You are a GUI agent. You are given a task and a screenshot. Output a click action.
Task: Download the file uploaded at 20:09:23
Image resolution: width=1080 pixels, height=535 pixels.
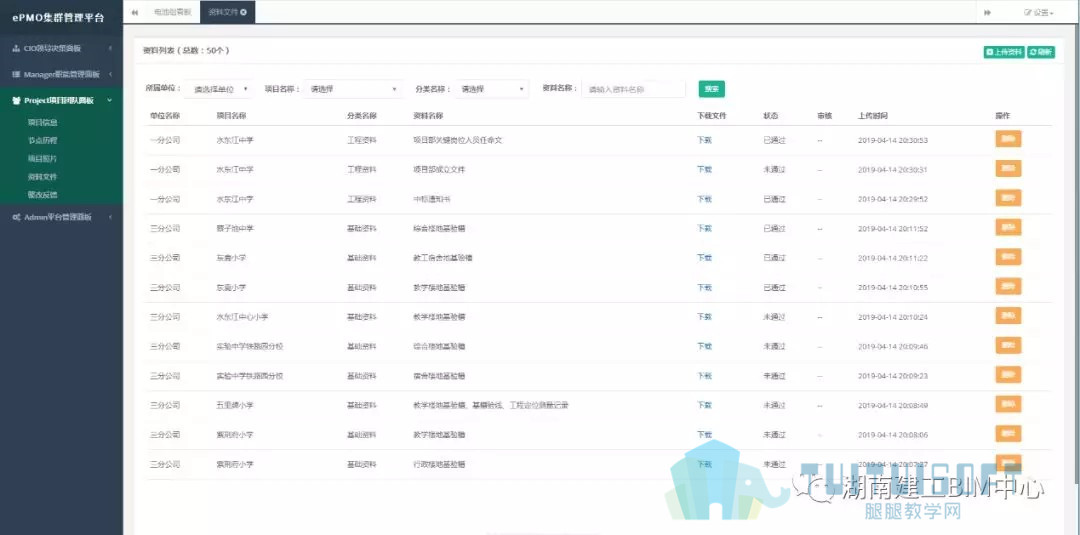tap(704, 376)
